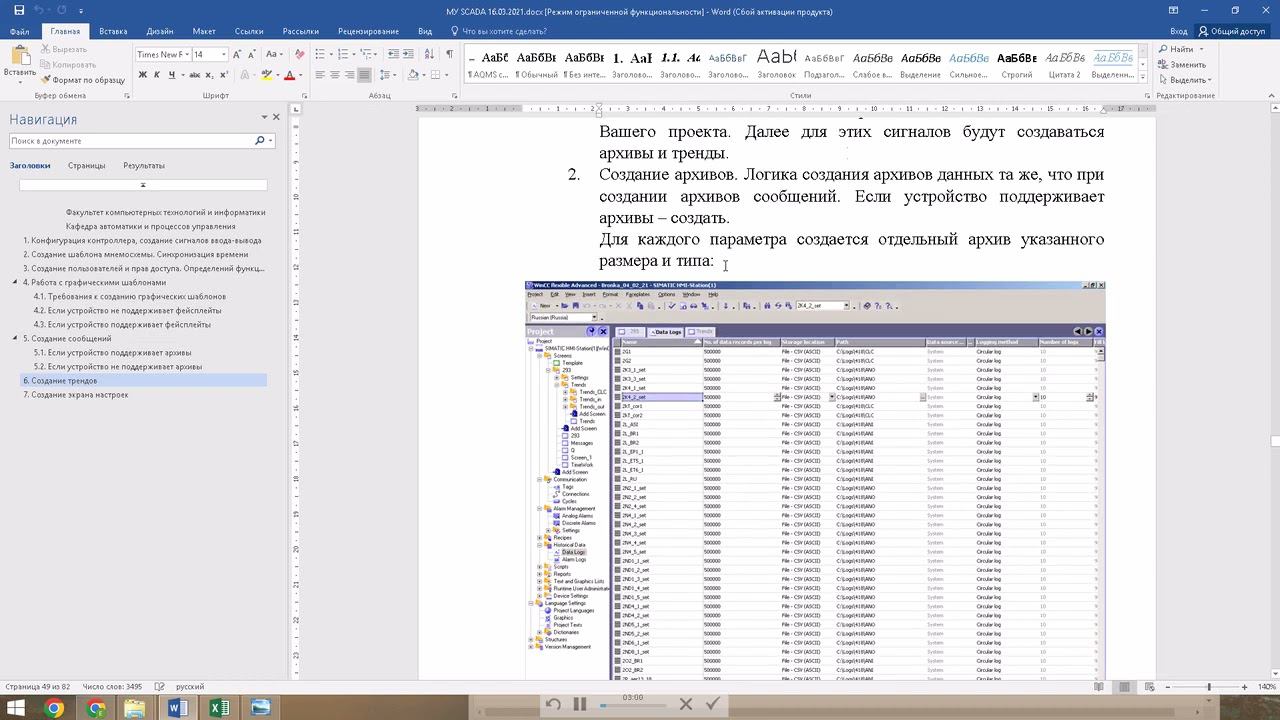Expand the Styles gallery with the More arrow

pyautogui.click(x=1143, y=77)
